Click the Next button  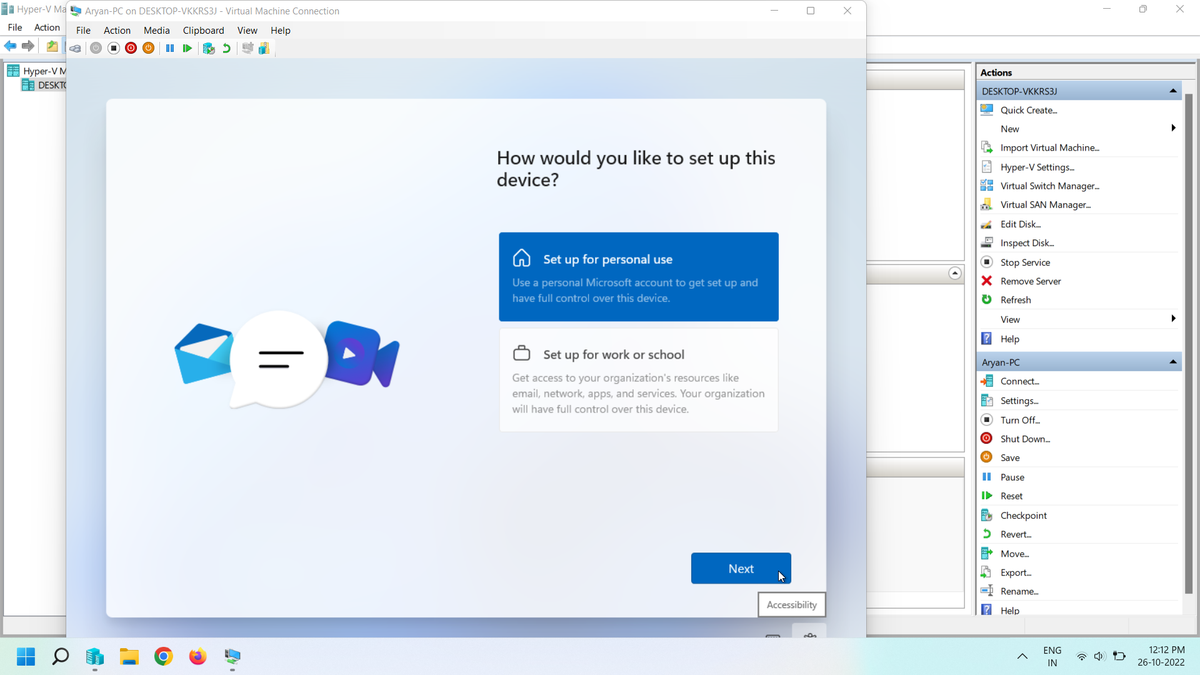741,569
